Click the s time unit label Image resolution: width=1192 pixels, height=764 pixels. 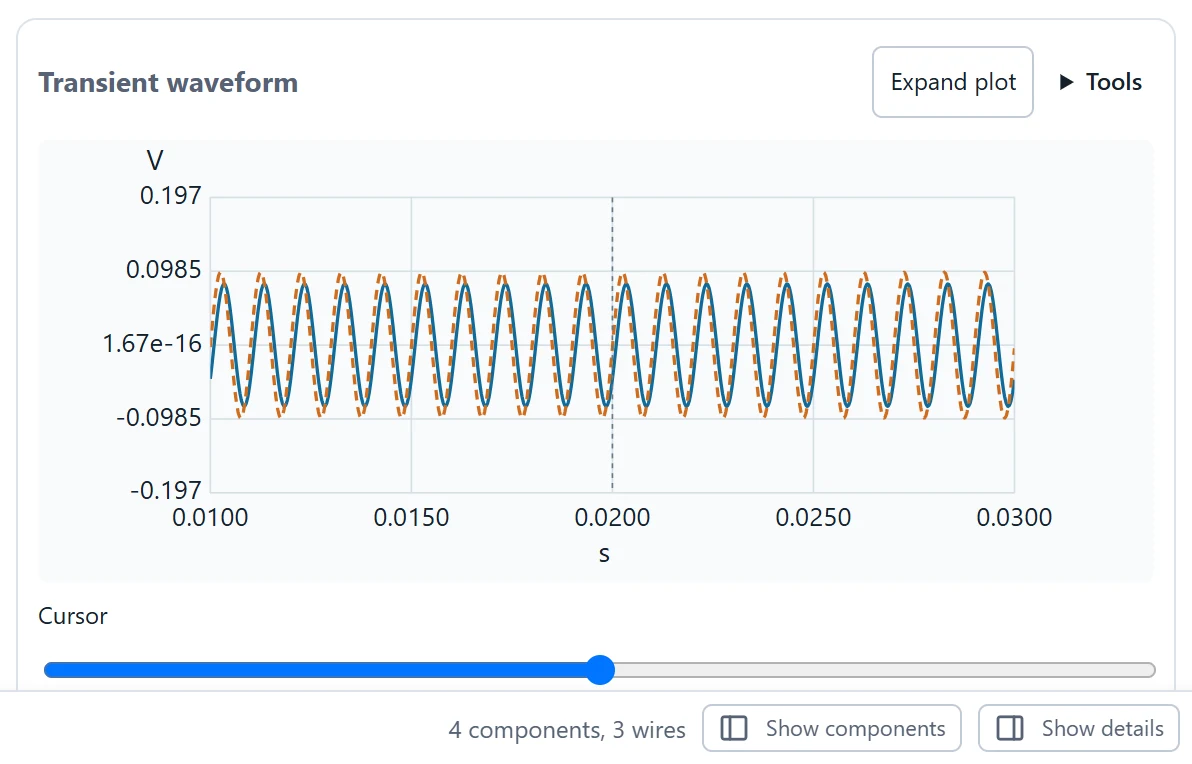[x=604, y=554]
